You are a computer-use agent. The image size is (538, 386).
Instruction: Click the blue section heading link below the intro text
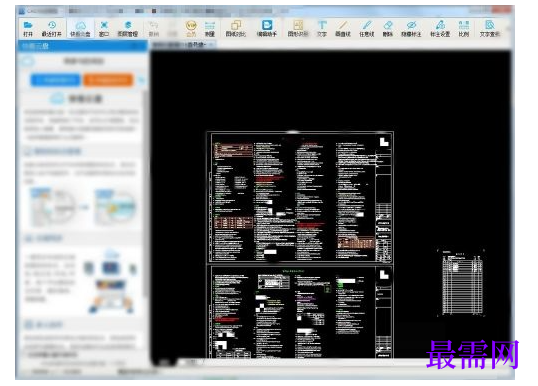(53, 151)
